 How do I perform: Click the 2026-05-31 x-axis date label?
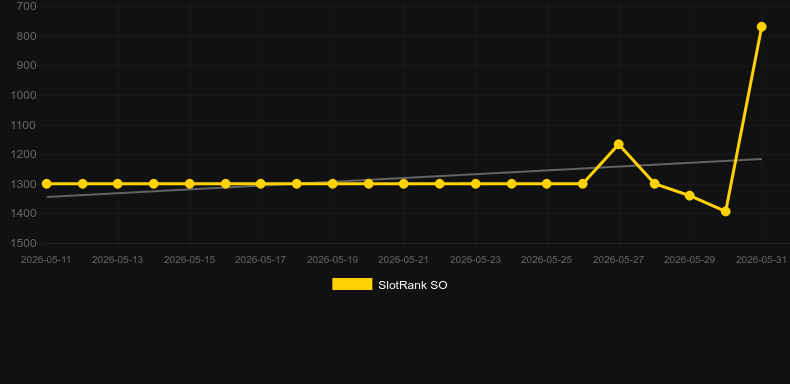point(761,260)
